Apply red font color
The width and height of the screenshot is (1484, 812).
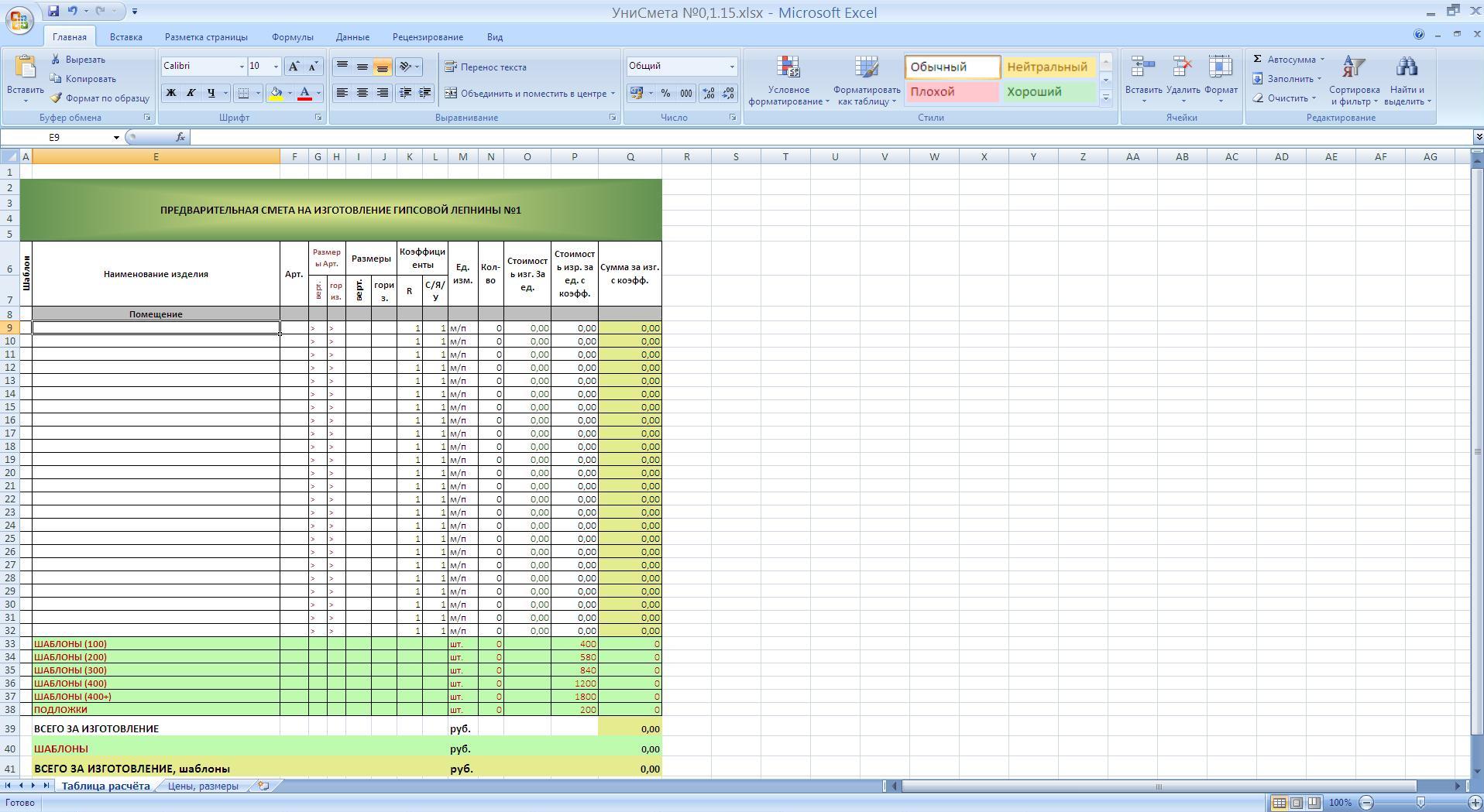pyautogui.click(x=305, y=94)
